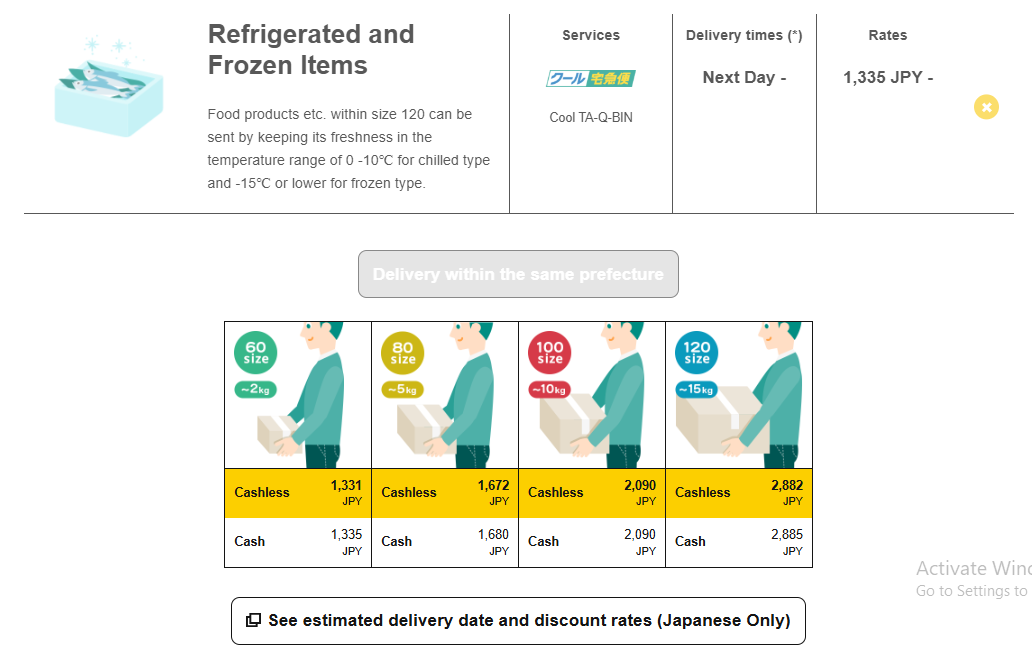Click the Refrigerated and Frozen Items heading
Viewport: 1032px width, 665px height.
coord(310,50)
